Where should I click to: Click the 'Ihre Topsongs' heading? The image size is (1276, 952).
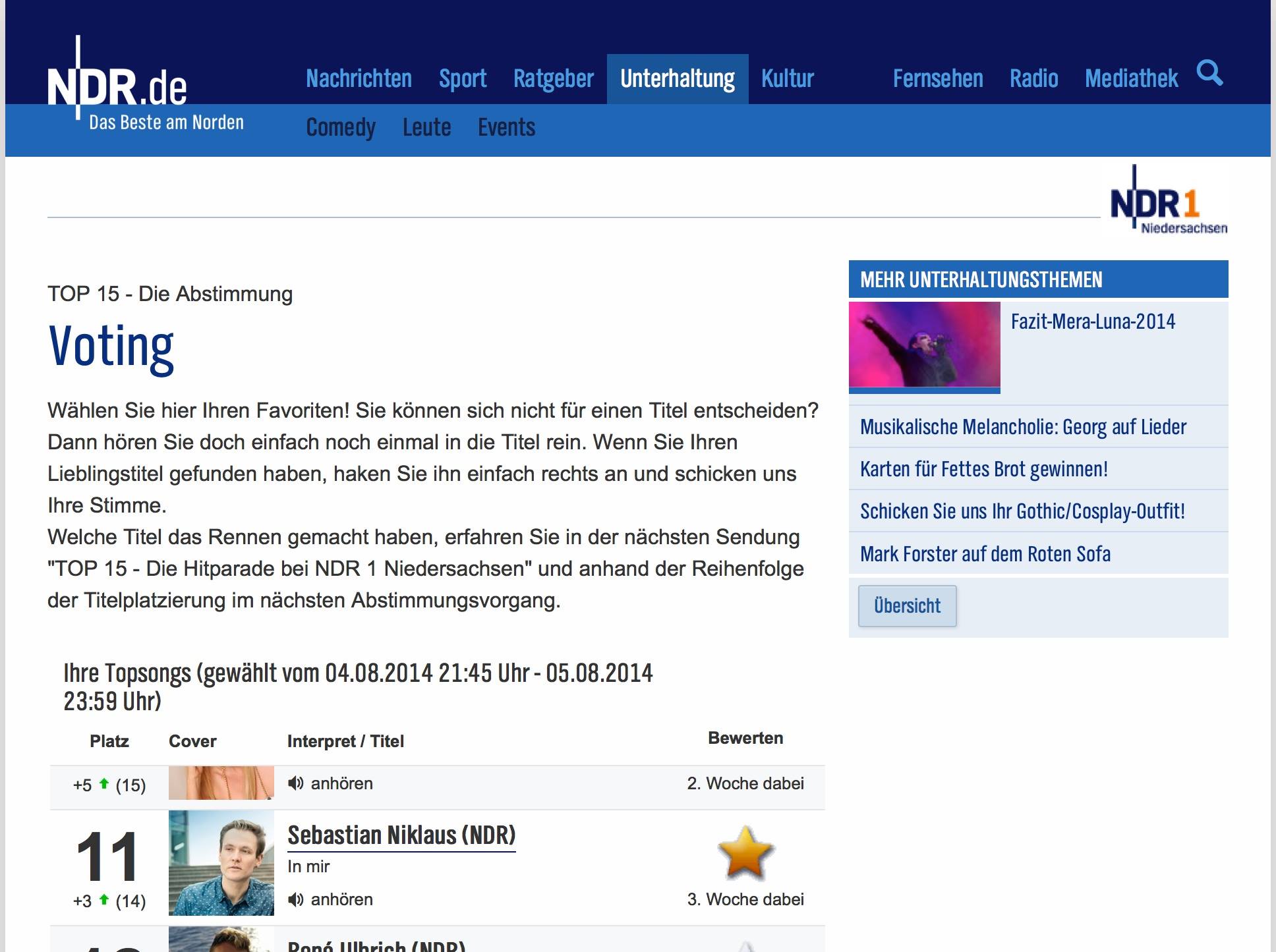(x=358, y=687)
